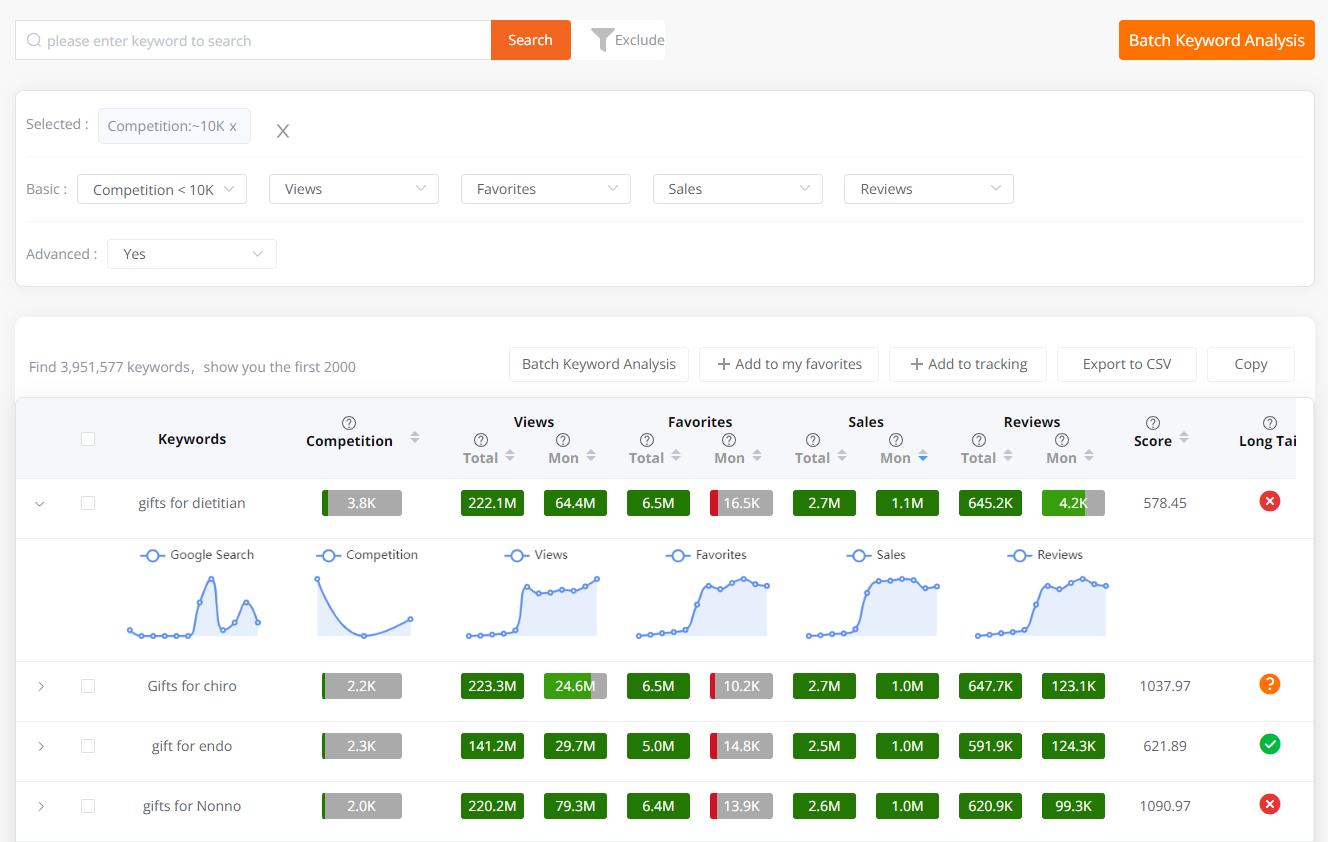This screenshot has height=842, width=1328.
Task: Click the Competition column help icon
Action: 349,423
